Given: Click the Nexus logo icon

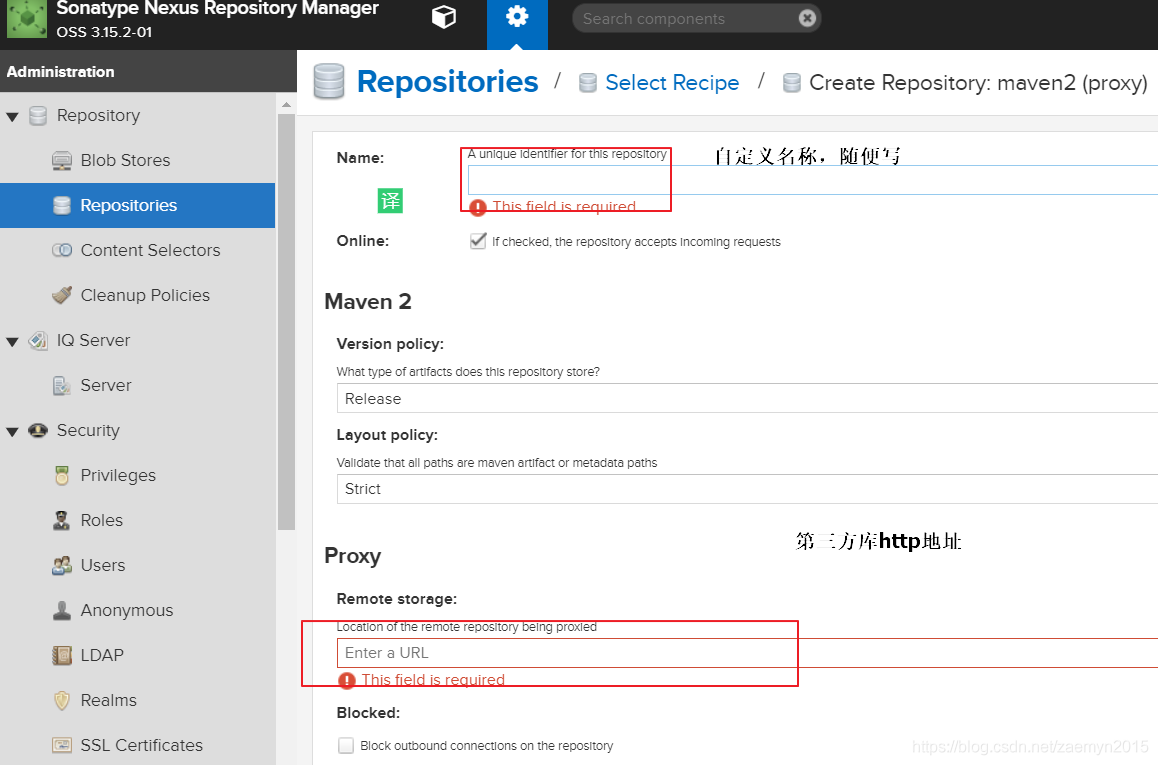Looking at the screenshot, I should (27, 18).
